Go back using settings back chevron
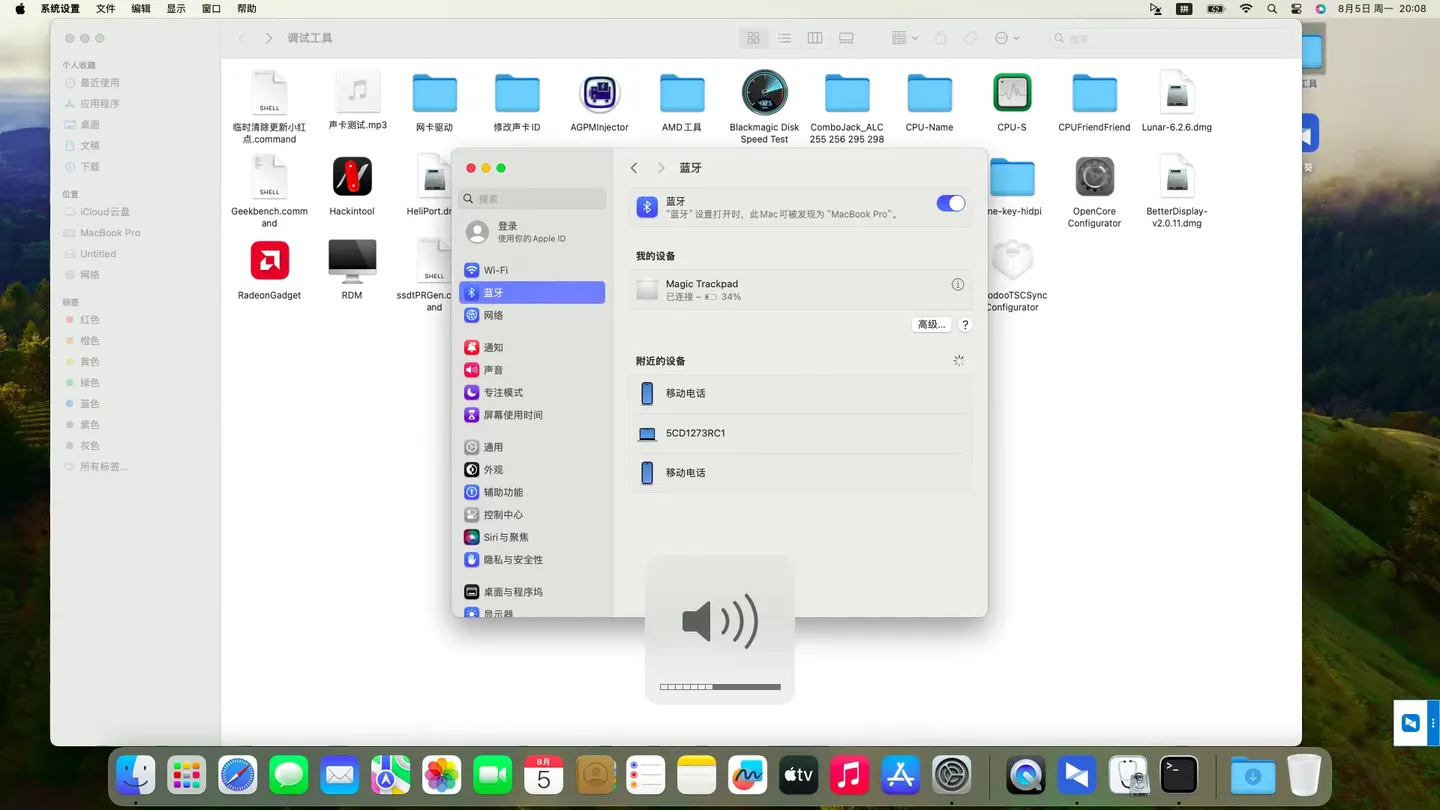This screenshot has height=810, width=1440. click(634, 168)
